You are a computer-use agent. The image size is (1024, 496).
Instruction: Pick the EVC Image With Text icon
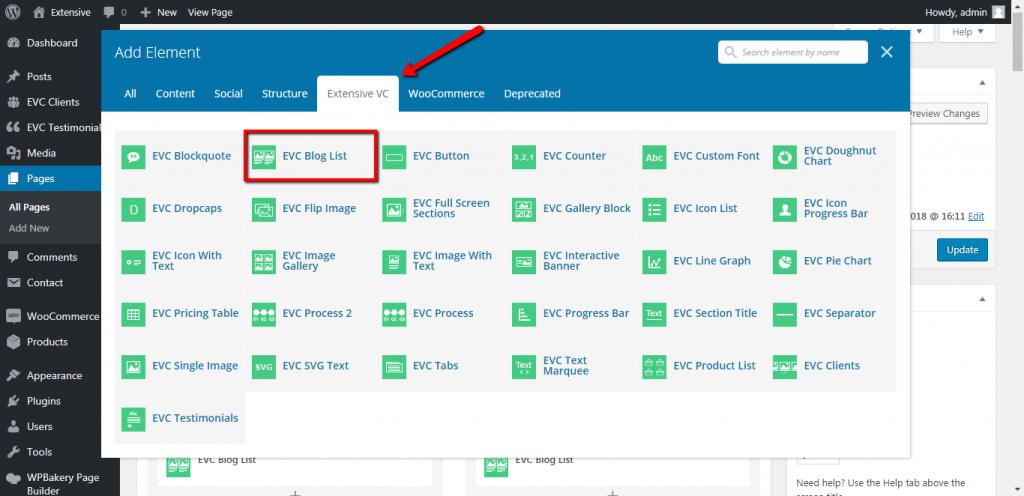pyautogui.click(x=394, y=261)
